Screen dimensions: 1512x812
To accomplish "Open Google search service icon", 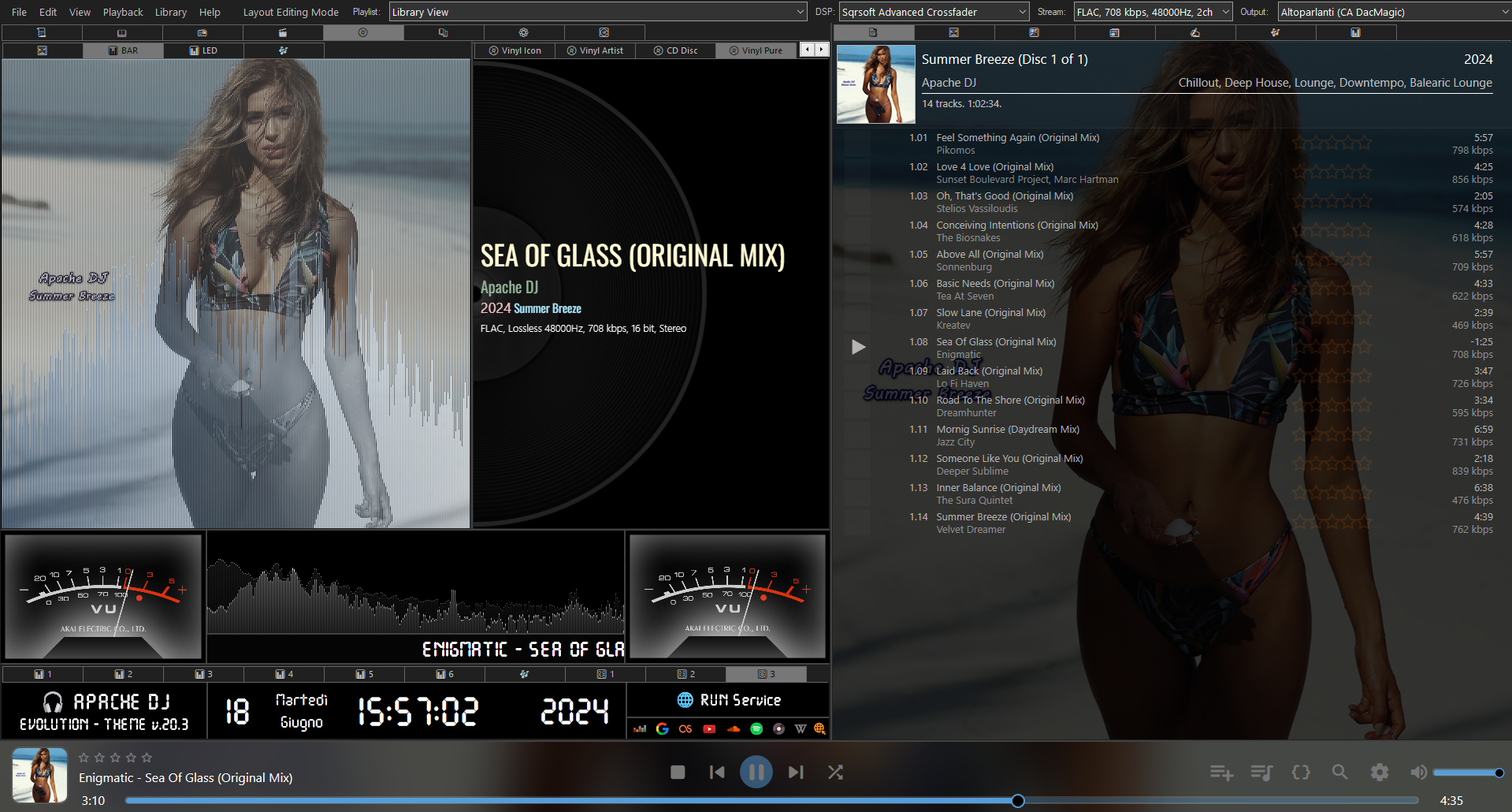I will pos(662,728).
